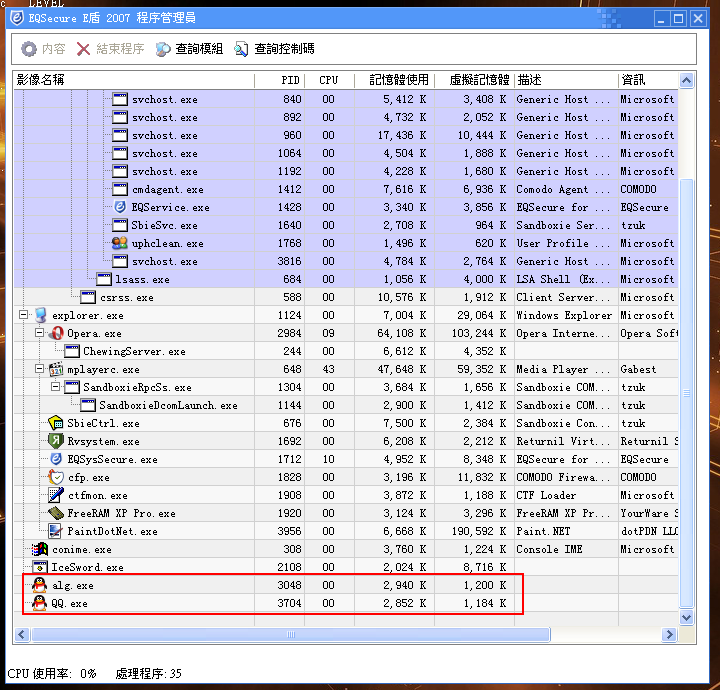
Task: Sort by the 影像名稱 column header
Action: coord(134,80)
